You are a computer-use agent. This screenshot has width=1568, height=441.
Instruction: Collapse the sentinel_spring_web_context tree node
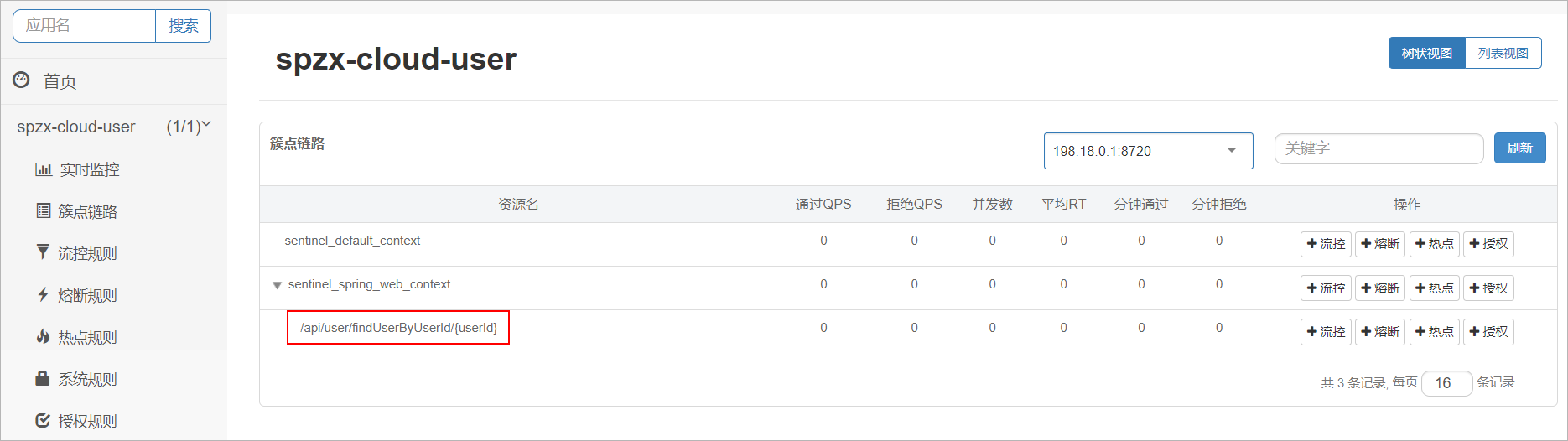tap(277, 285)
